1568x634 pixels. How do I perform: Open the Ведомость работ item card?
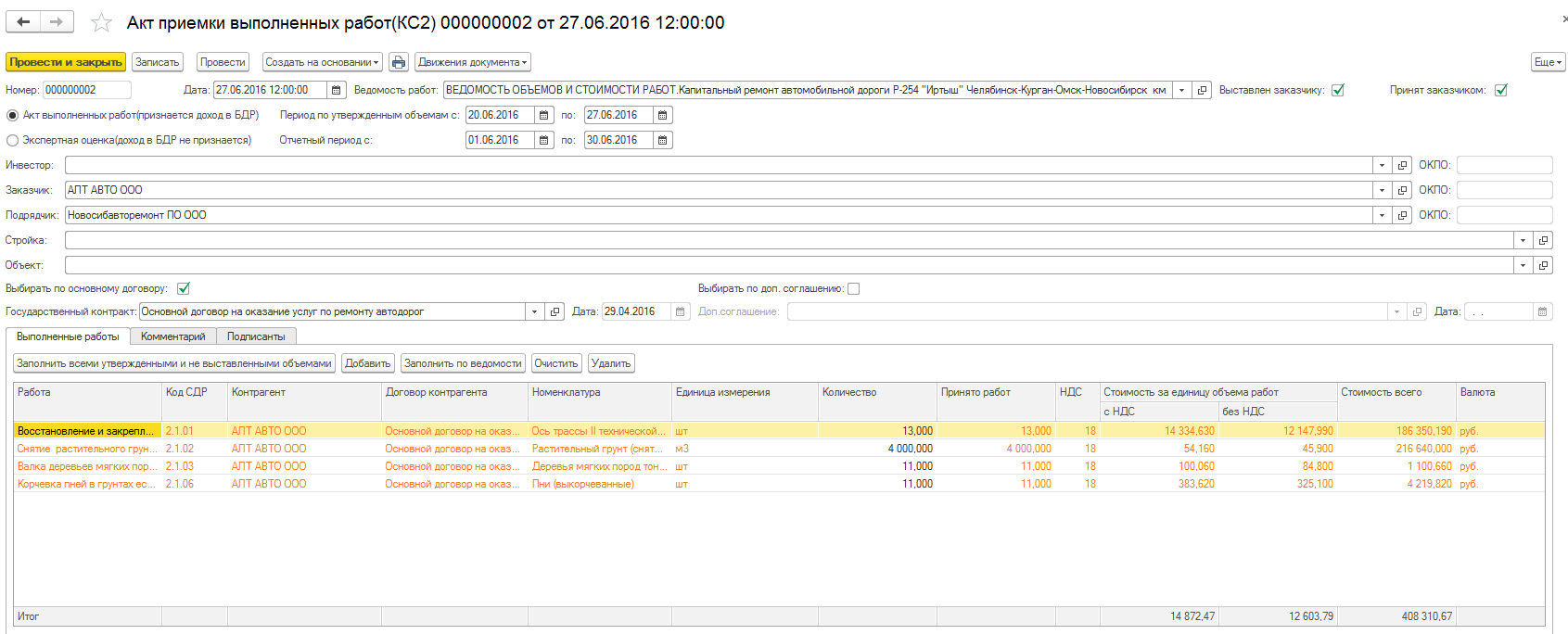click(1203, 90)
